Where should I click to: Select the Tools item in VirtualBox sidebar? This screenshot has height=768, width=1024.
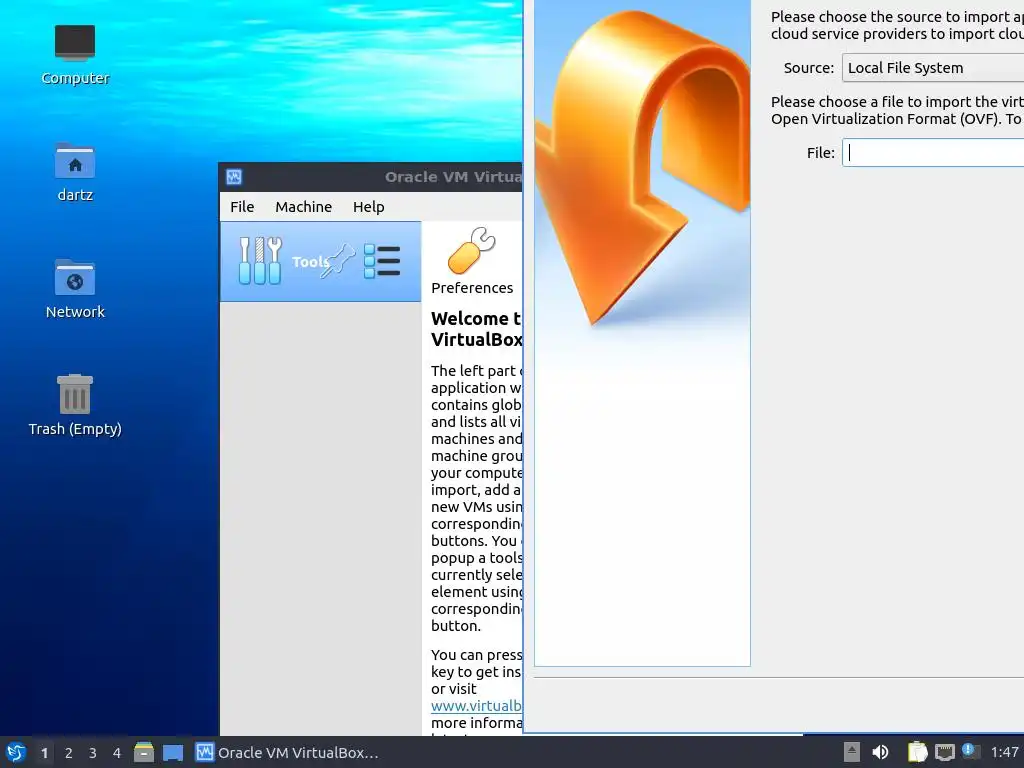(x=321, y=261)
